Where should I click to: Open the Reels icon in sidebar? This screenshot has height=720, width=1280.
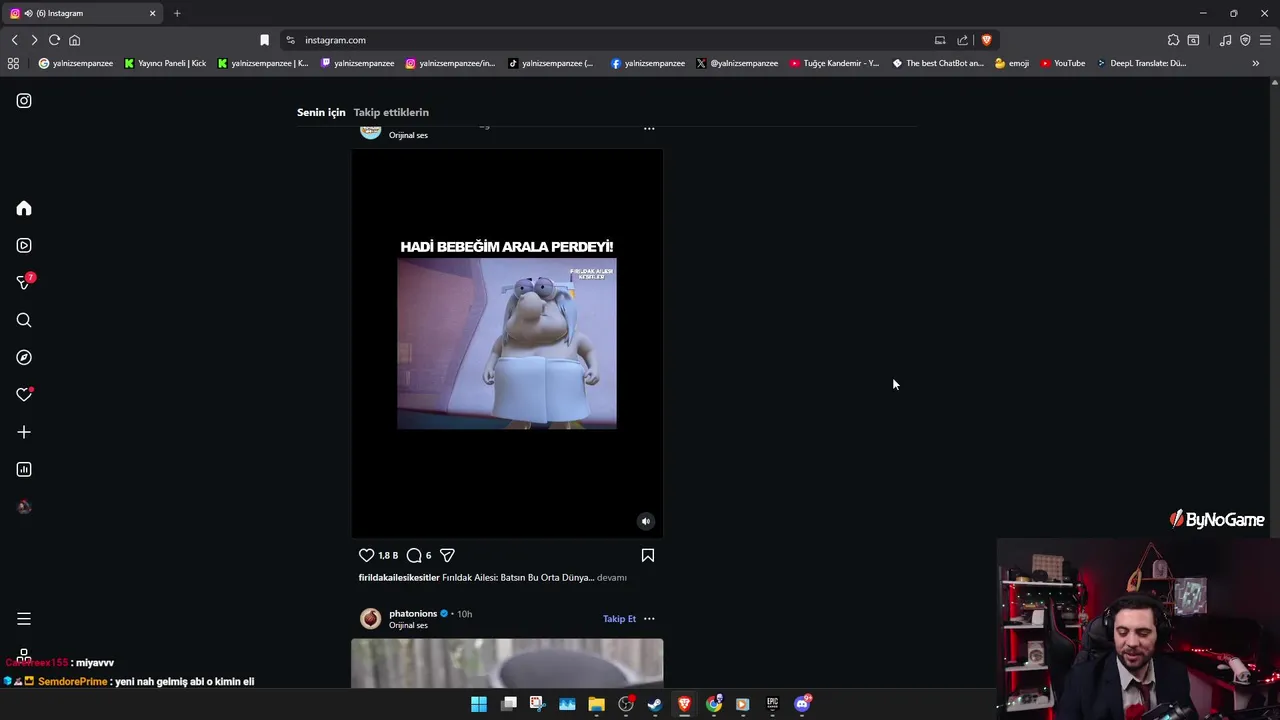click(24, 245)
